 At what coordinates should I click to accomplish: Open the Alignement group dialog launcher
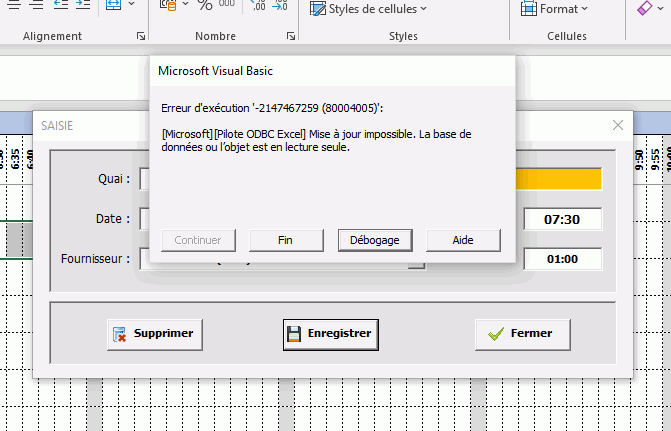[141, 36]
